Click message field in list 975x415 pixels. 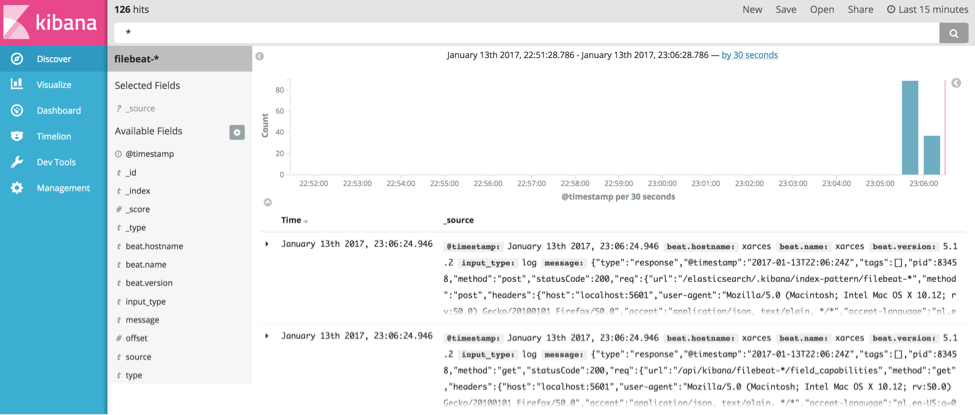pos(142,320)
